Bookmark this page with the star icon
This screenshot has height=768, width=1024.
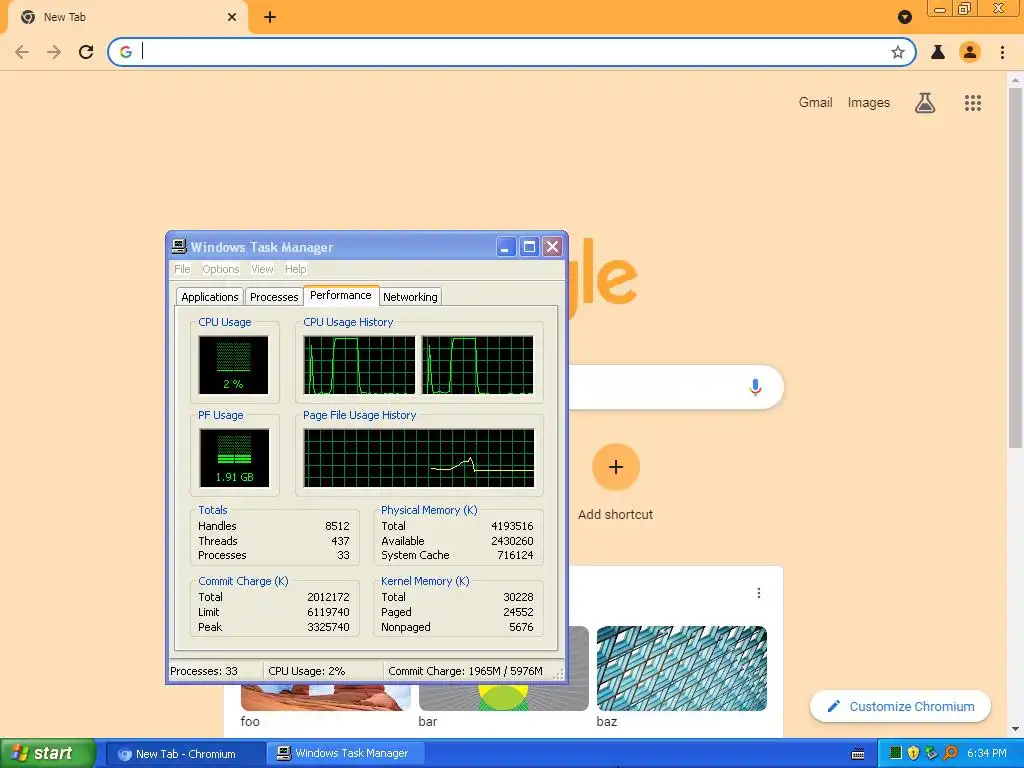point(898,52)
